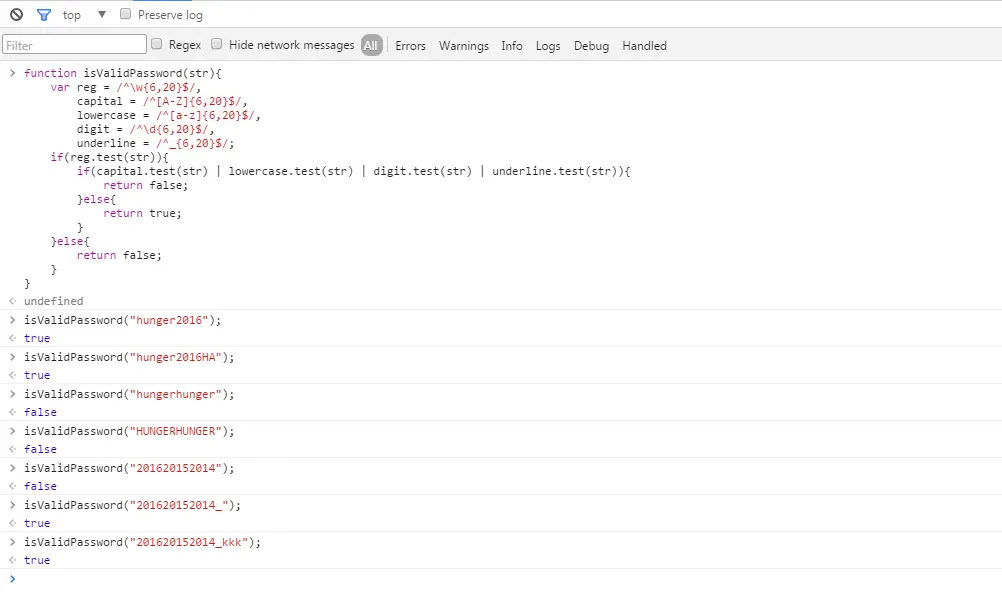
Task: Select the All log level filter
Action: [371, 45]
